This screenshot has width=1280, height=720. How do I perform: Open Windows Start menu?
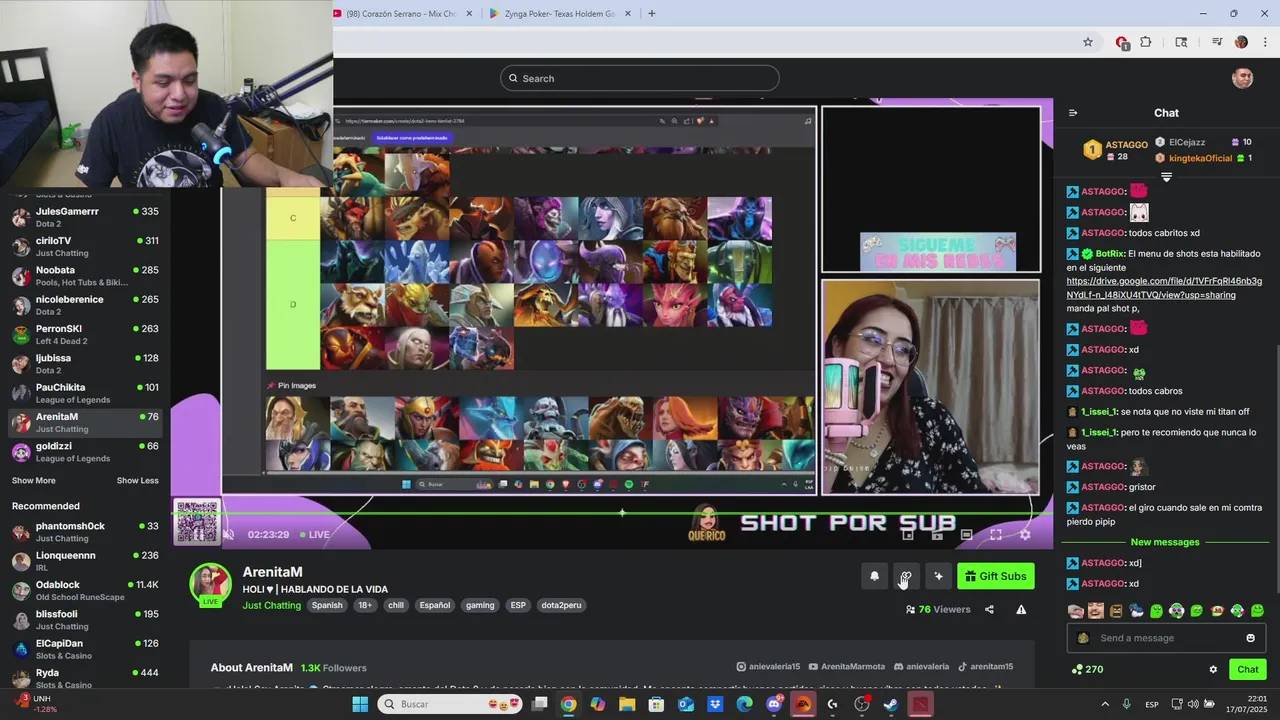coord(360,704)
